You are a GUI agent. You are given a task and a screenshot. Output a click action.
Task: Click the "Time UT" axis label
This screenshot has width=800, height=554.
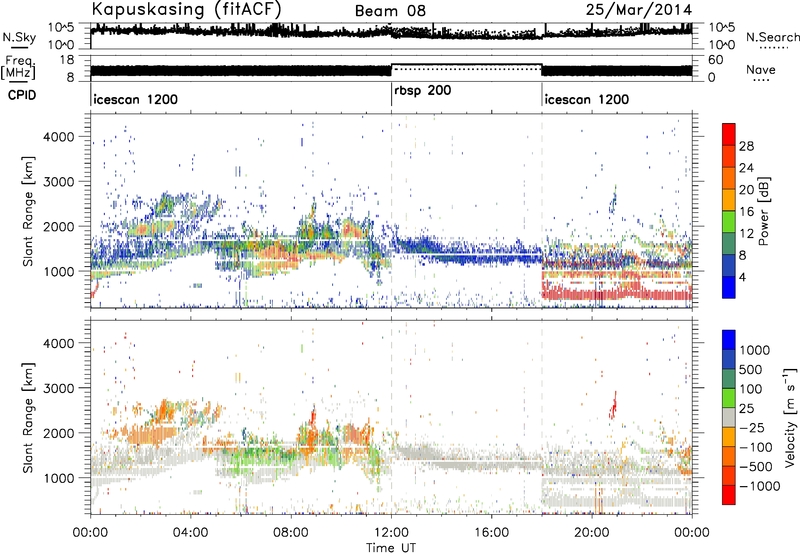pos(391,548)
